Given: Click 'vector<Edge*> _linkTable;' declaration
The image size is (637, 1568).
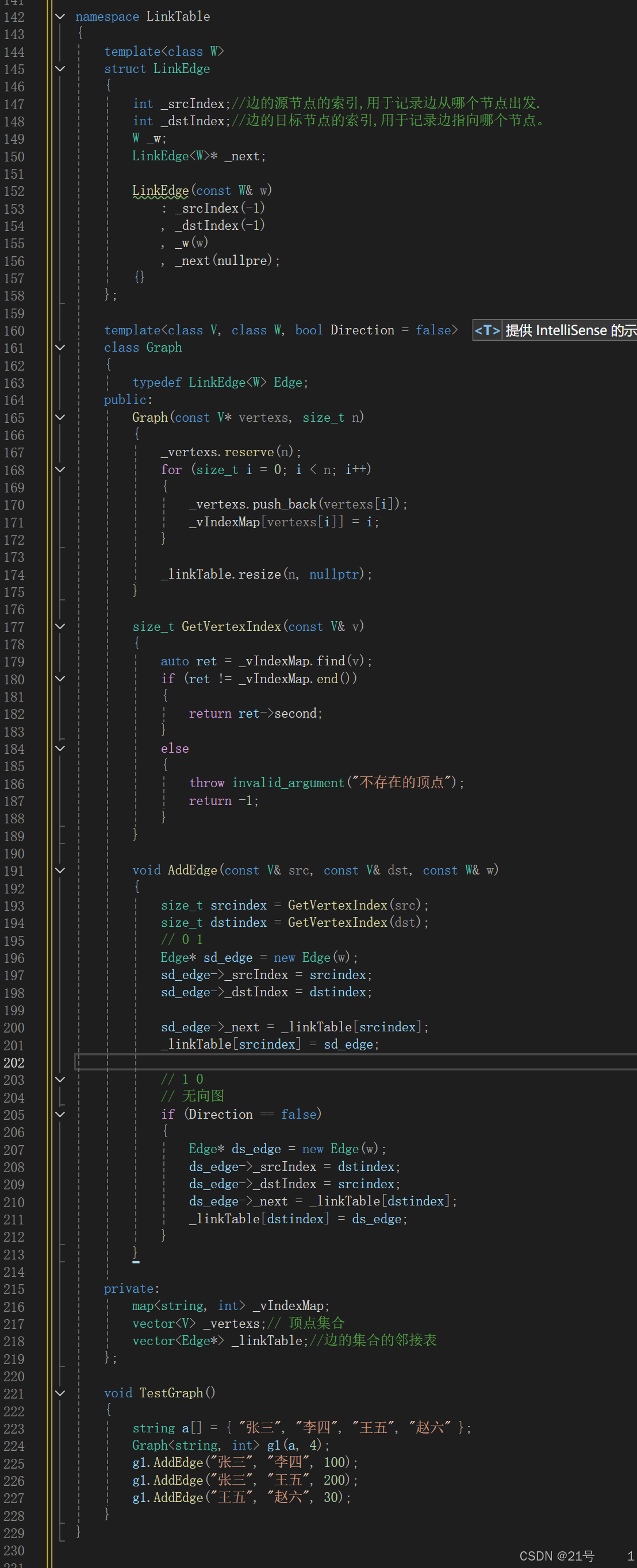Looking at the screenshot, I should pos(220,1341).
